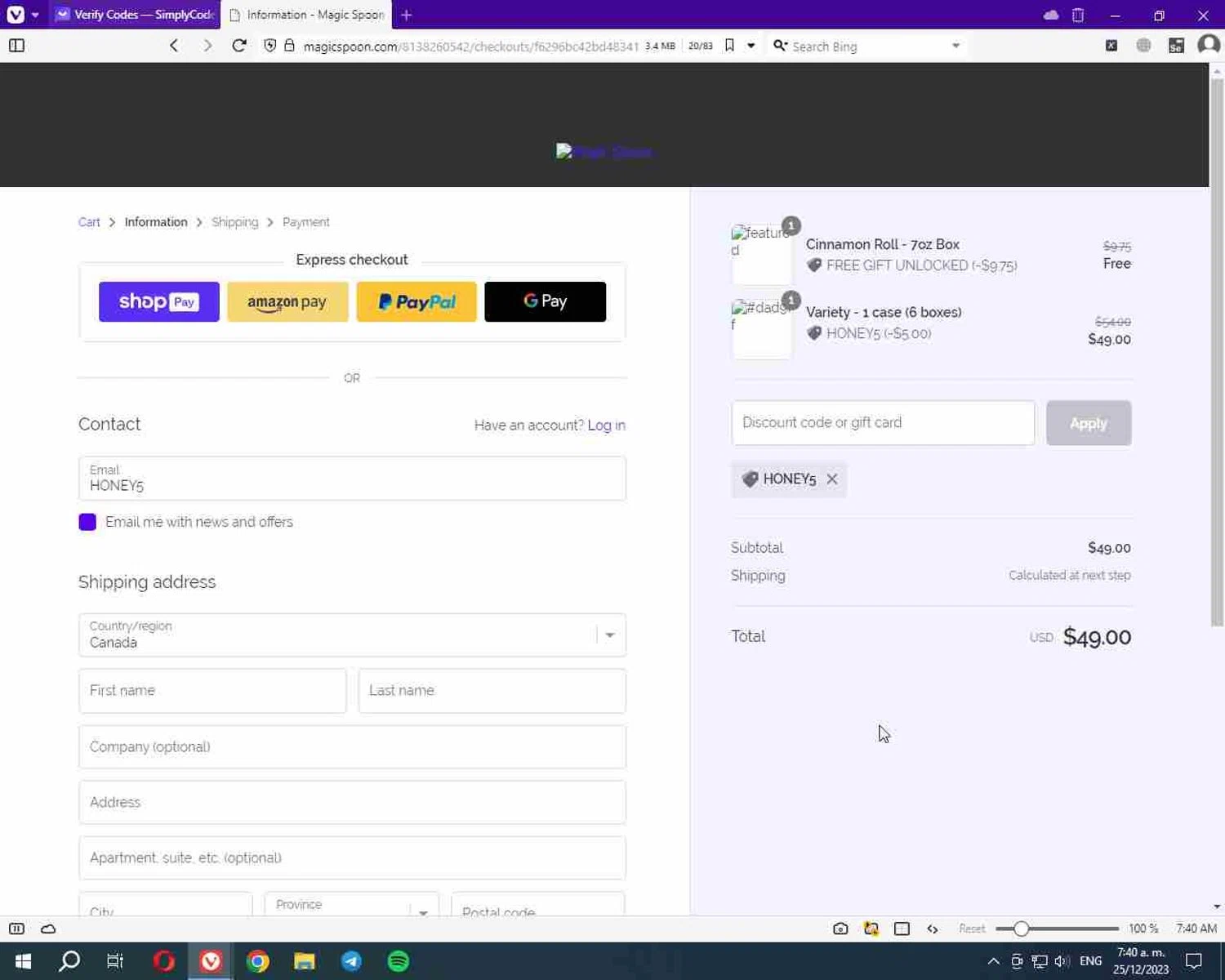This screenshot has width=1225, height=980.
Task: Select the Information breadcrumb step
Action: [x=156, y=222]
